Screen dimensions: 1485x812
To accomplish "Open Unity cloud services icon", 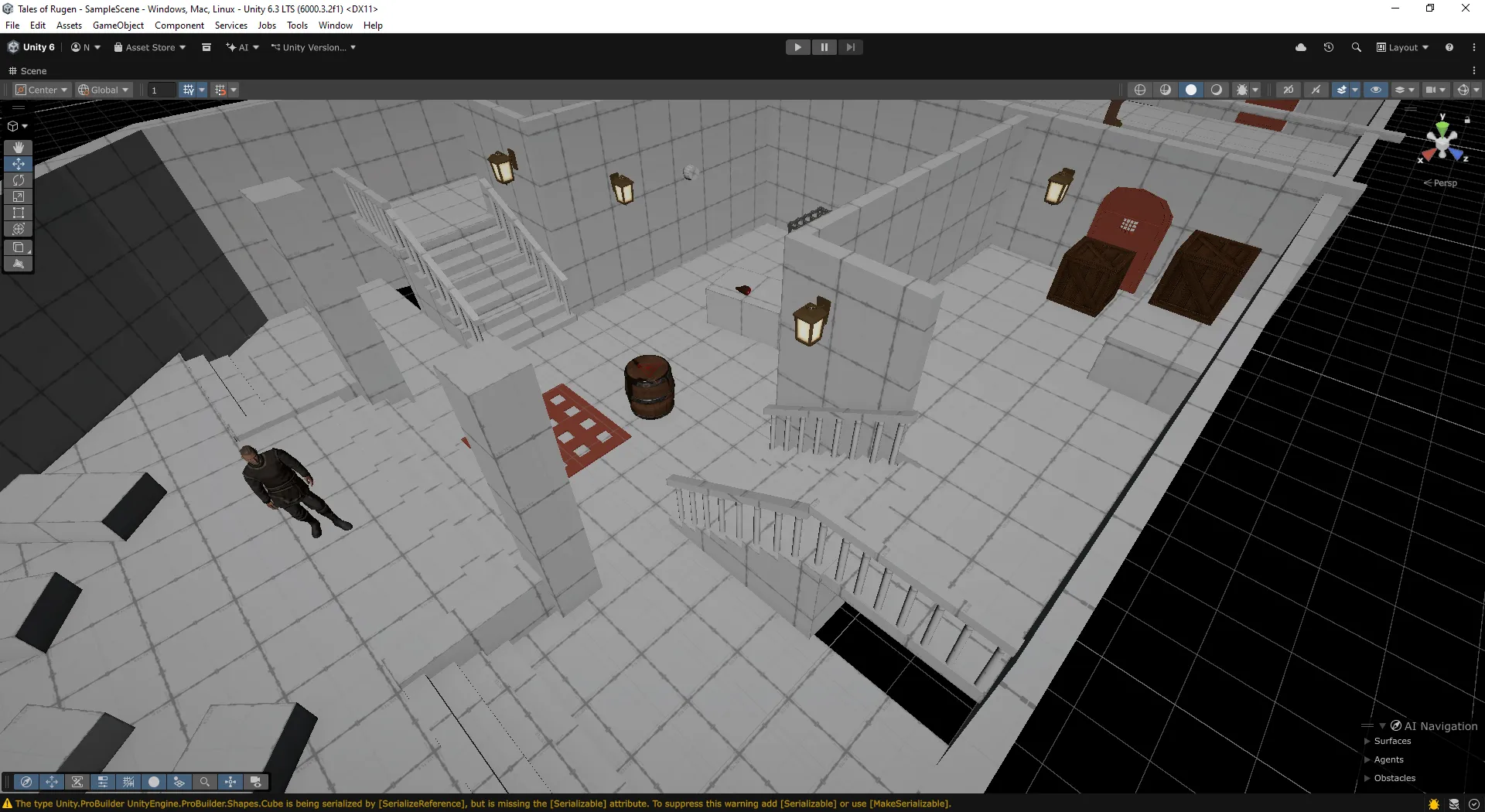I will 1301,47.
